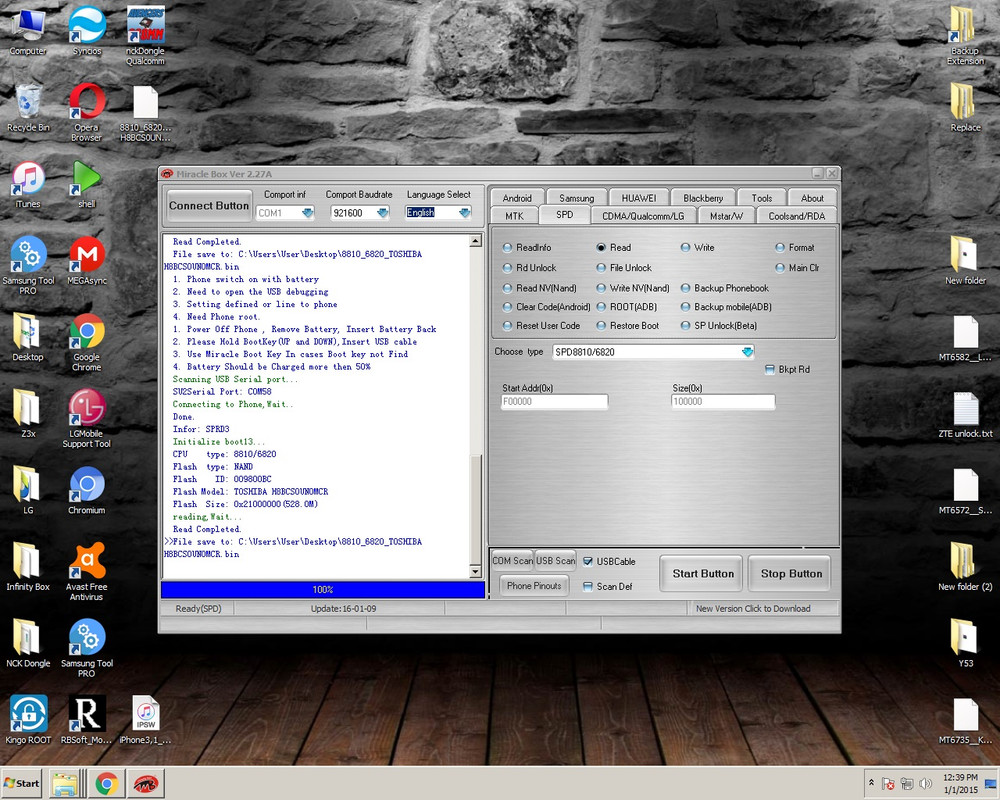
Task: Launch Opera Browser from desktop
Action: click(87, 112)
